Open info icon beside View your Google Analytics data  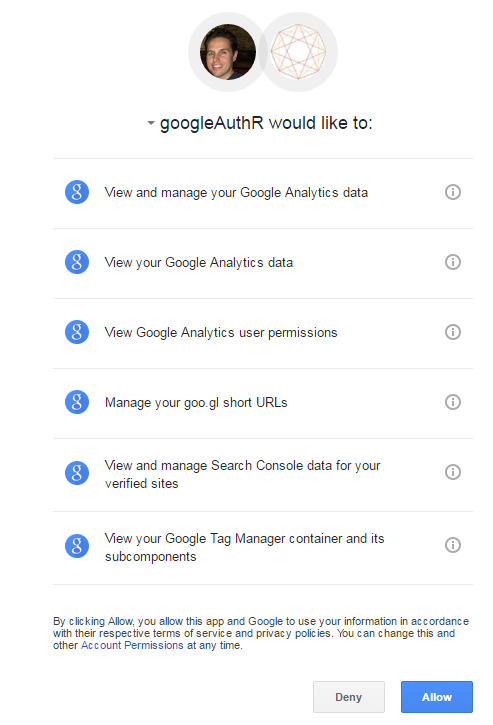point(452,262)
